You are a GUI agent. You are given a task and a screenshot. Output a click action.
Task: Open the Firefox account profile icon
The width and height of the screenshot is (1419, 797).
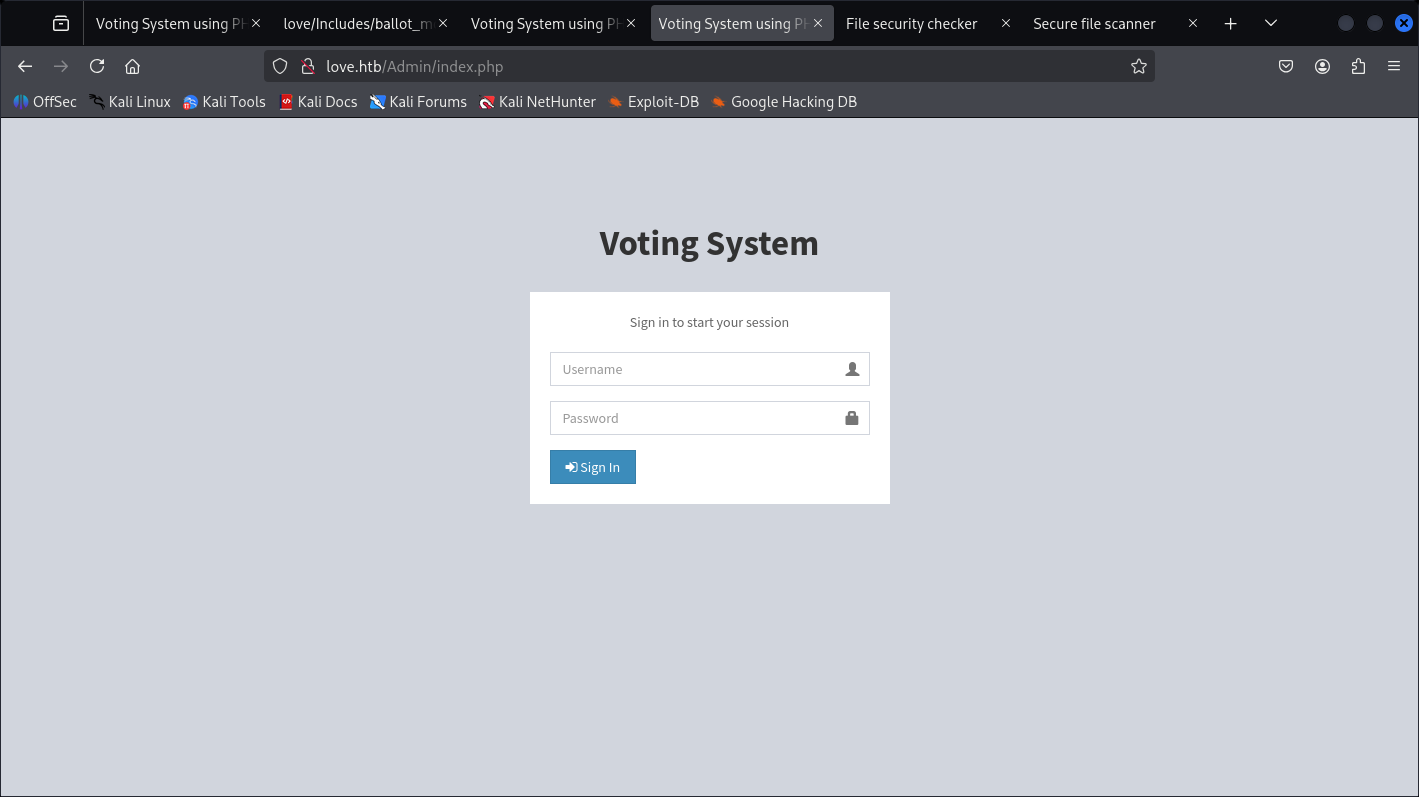1322,66
